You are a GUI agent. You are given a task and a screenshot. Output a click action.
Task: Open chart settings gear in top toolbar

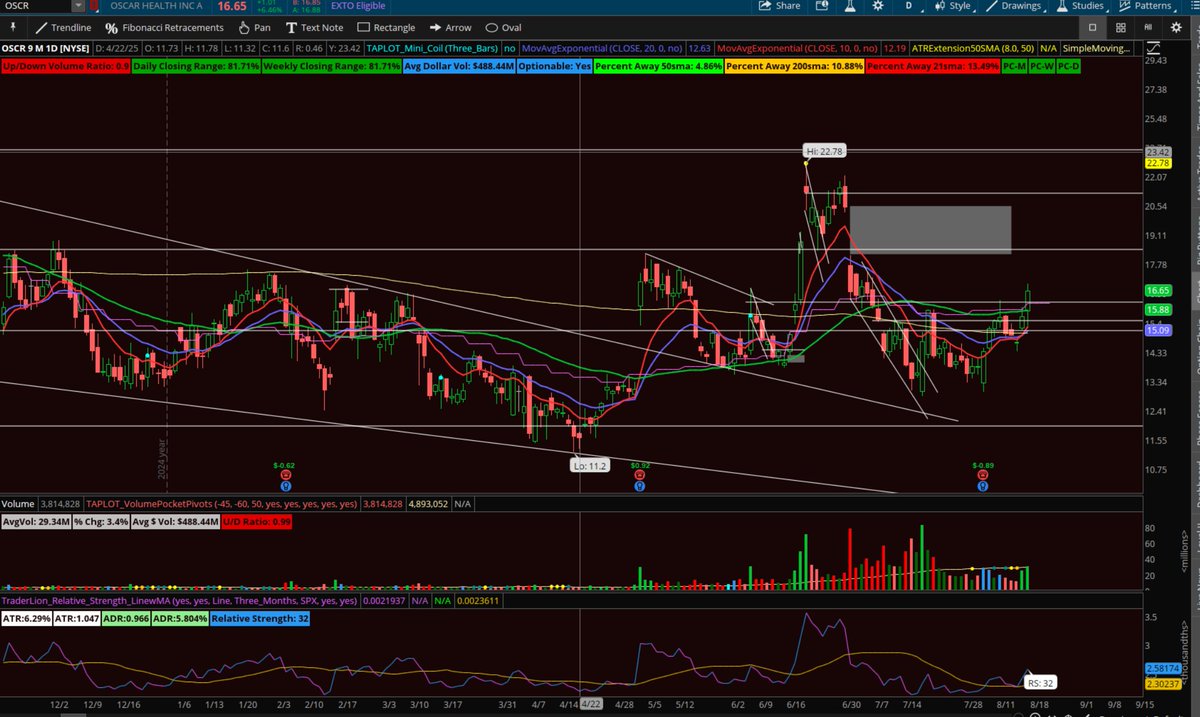pos(880,6)
